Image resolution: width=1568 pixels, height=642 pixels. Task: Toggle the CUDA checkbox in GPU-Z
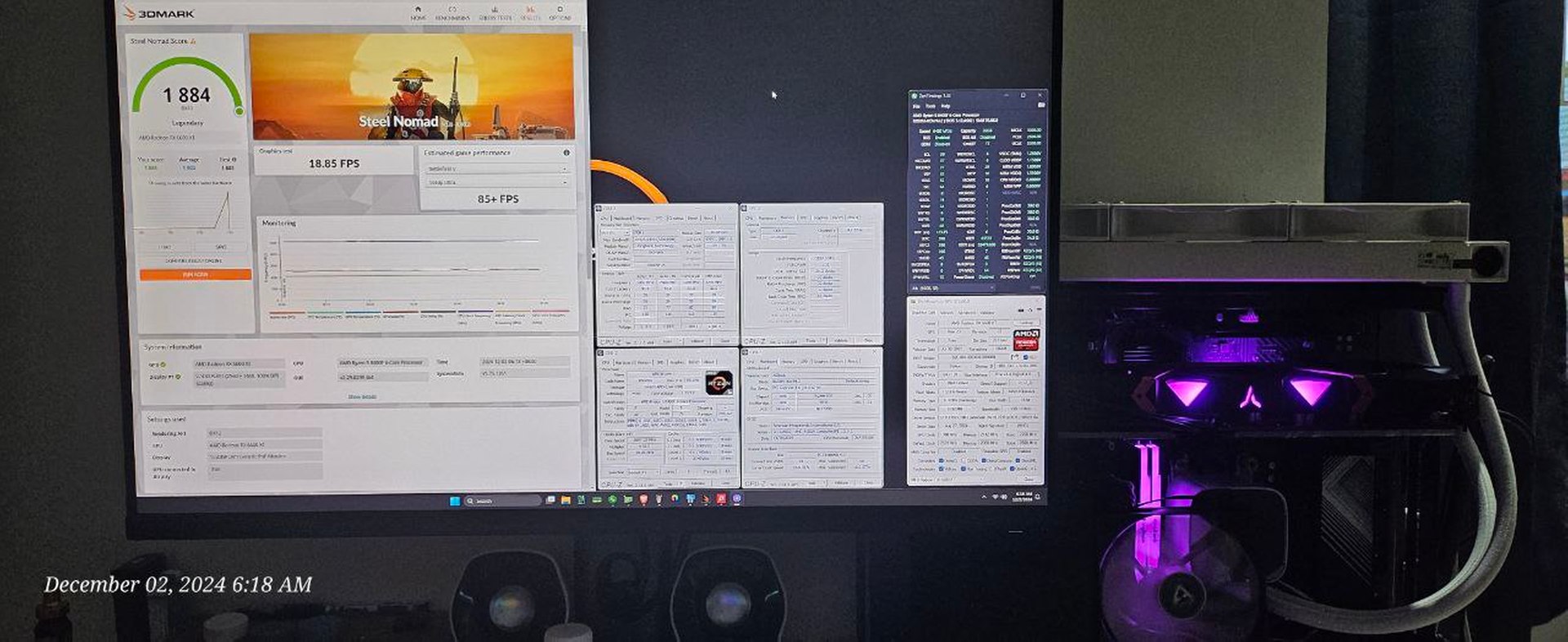click(x=964, y=460)
